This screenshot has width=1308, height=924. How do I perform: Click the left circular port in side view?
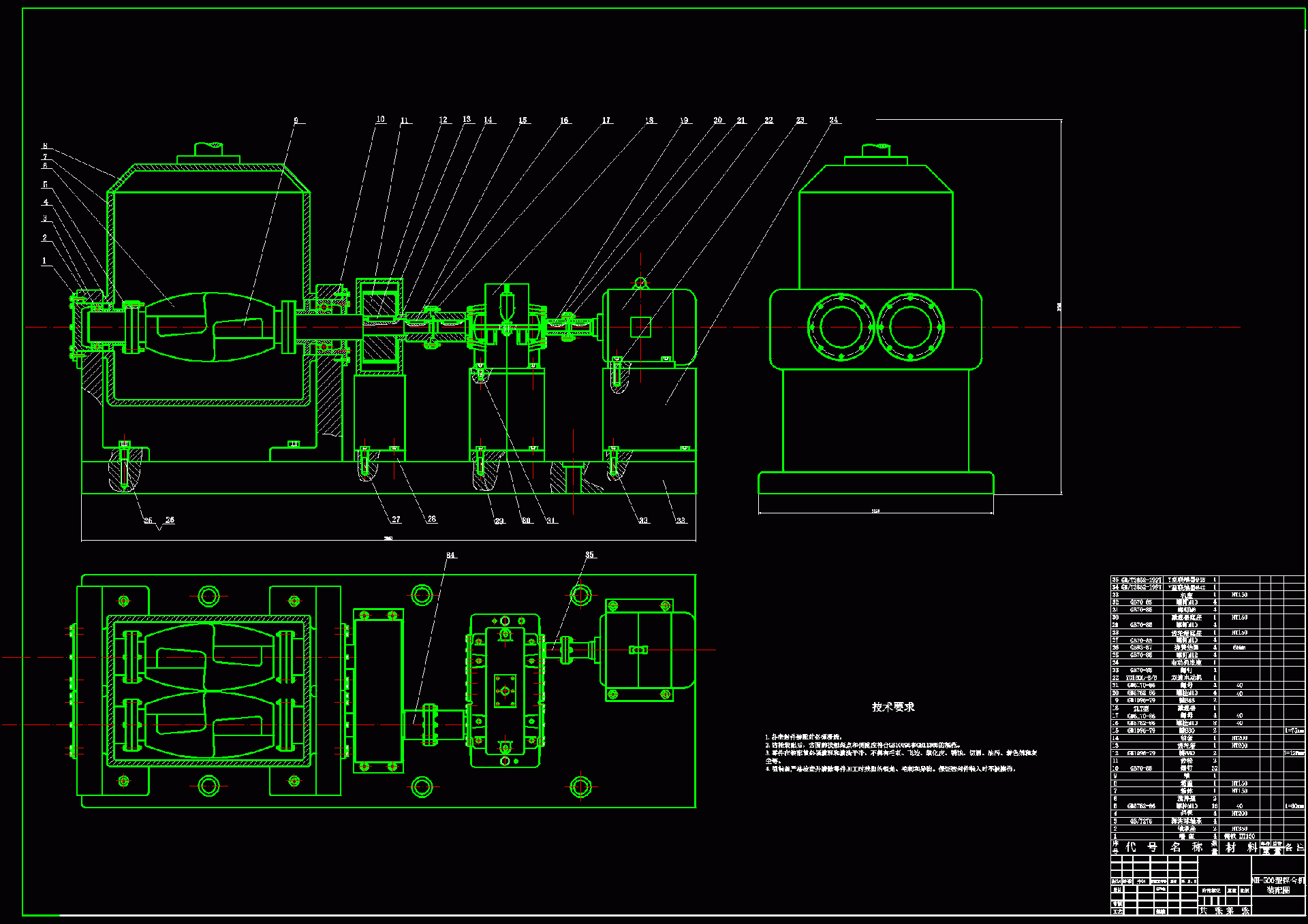point(841,328)
